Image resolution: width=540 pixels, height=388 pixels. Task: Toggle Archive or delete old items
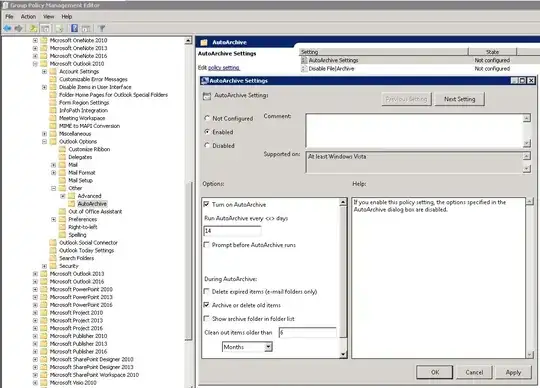(207, 305)
